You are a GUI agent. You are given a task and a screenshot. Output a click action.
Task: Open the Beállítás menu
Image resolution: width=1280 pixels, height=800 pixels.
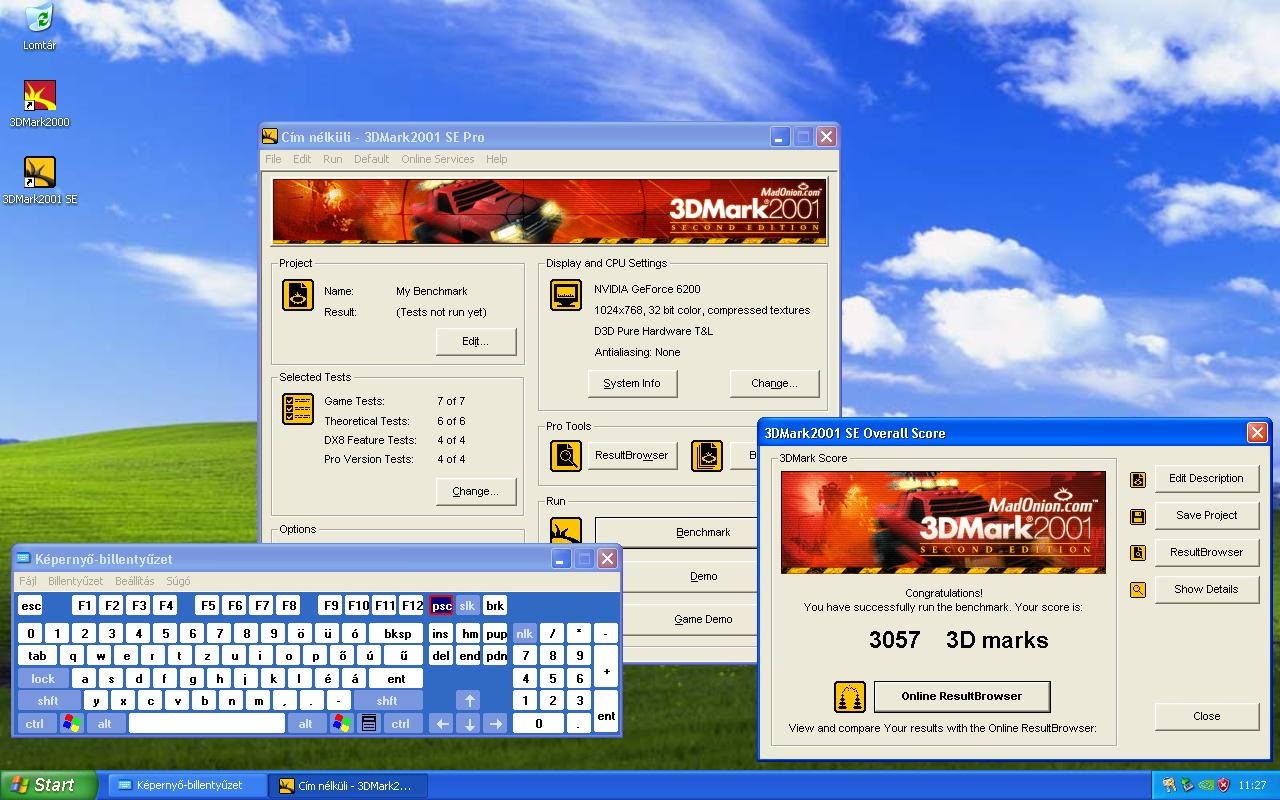[x=135, y=581]
